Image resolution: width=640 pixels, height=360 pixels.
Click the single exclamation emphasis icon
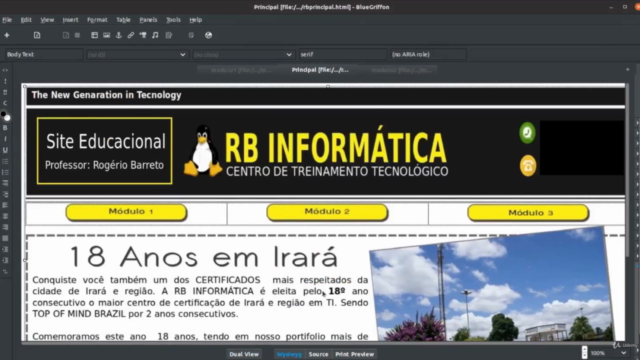point(5,81)
